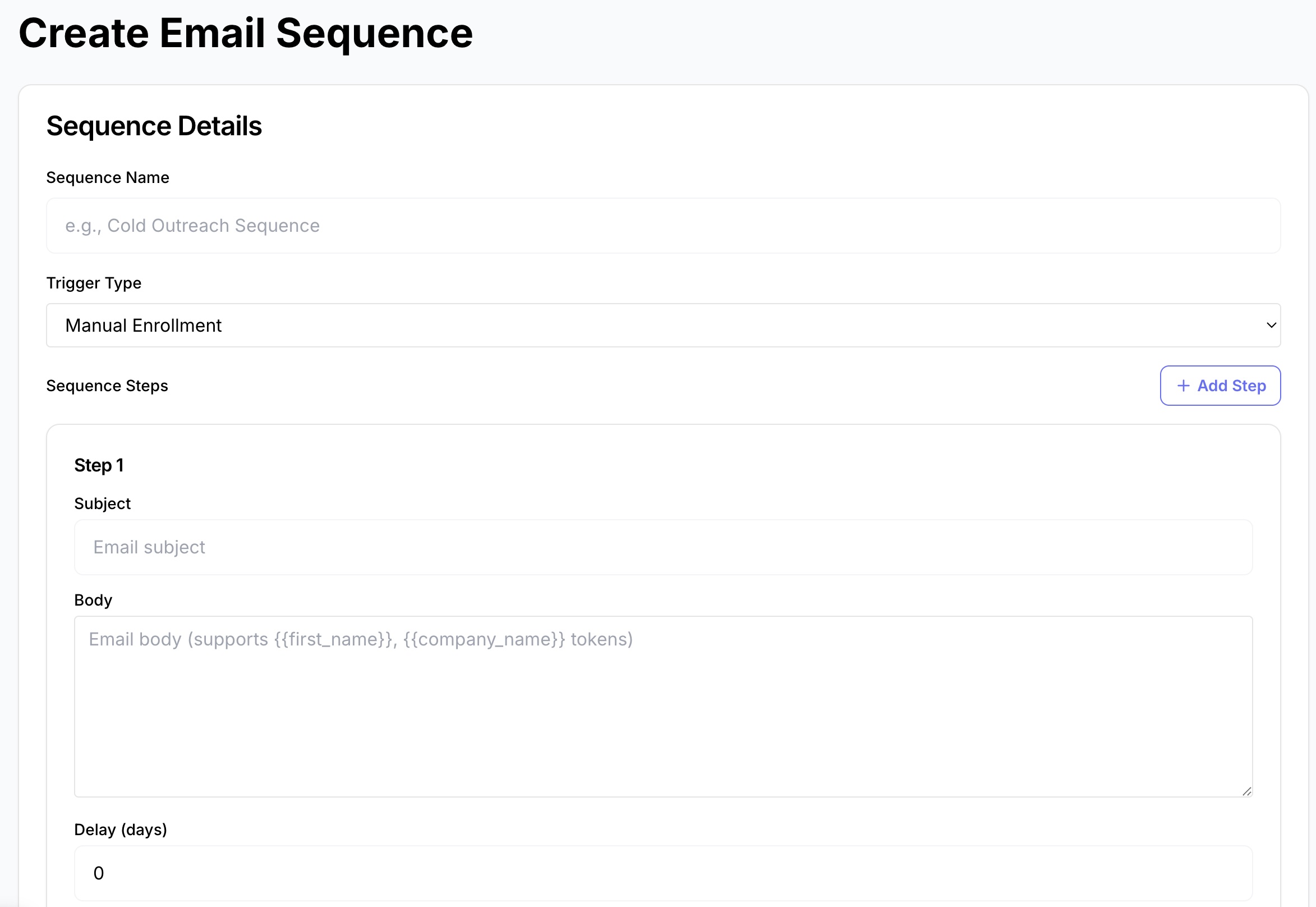
Task: Click the Body textarea resize handle
Action: [x=1246, y=791]
